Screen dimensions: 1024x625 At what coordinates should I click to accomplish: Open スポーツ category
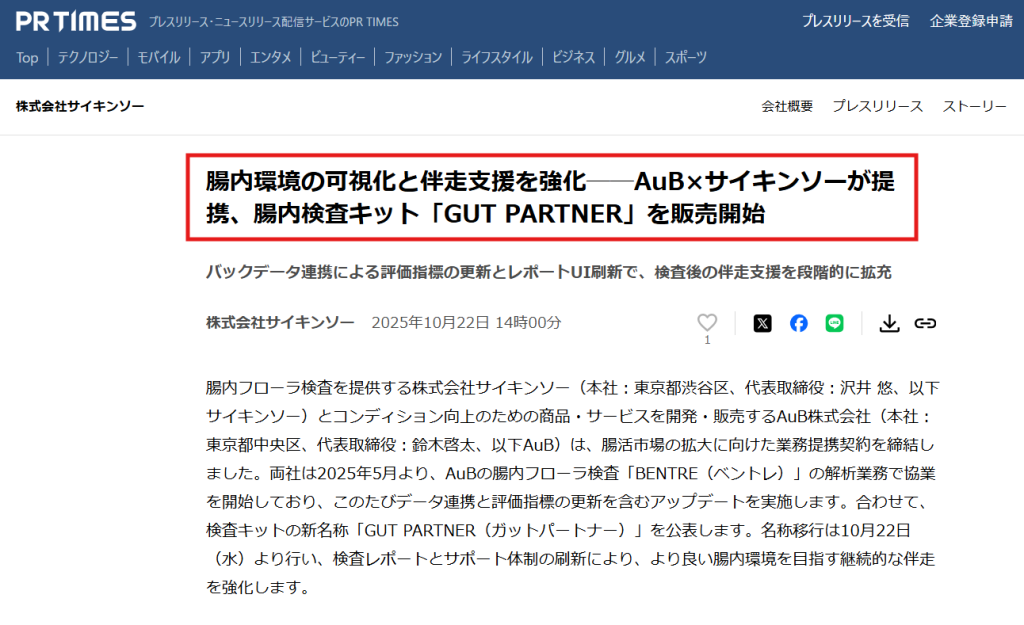click(686, 57)
